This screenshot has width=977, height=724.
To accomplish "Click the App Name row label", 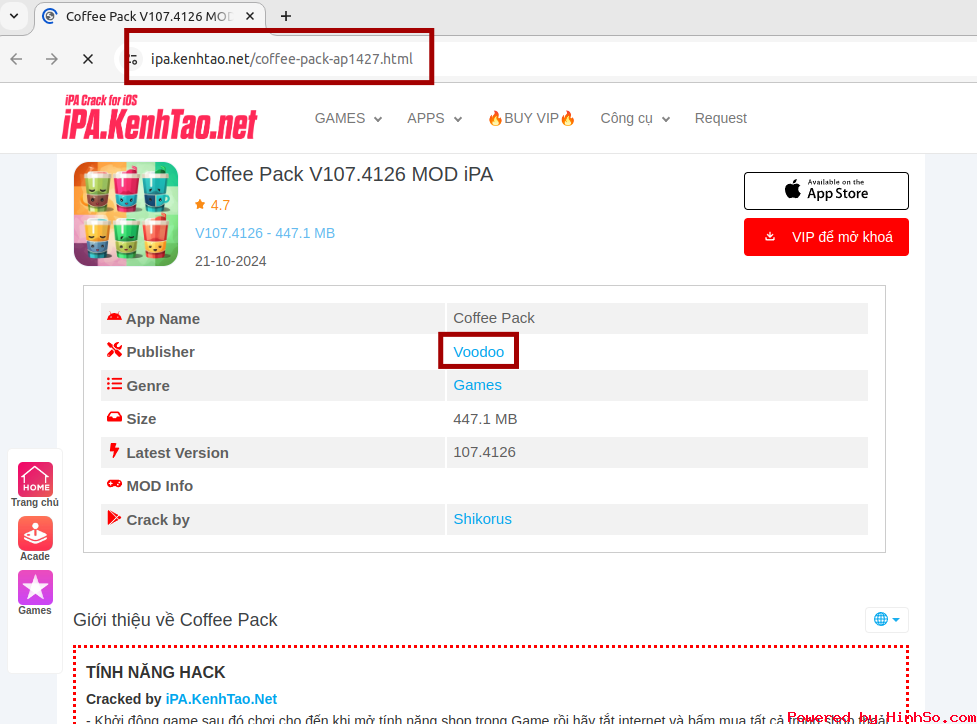I will (163, 319).
